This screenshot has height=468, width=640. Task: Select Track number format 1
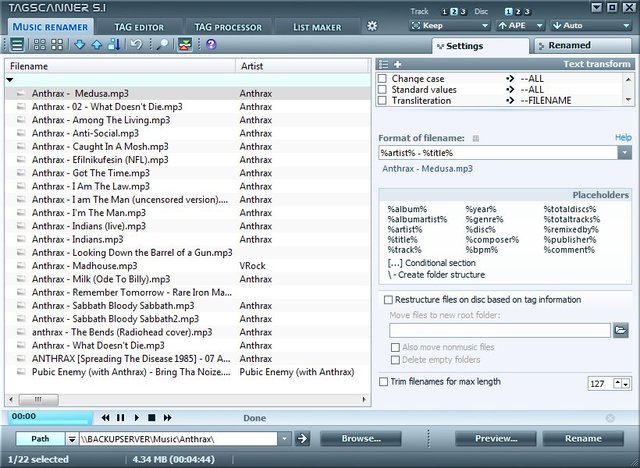pyautogui.click(x=444, y=11)
